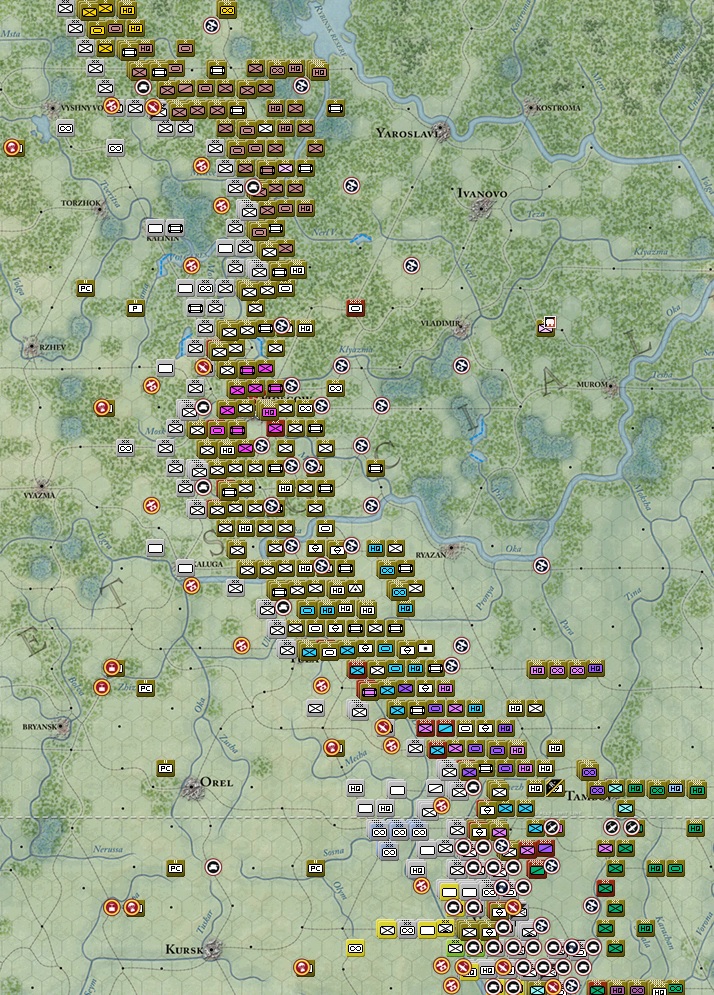The image size is (714, 995).
Task: Click the parachute marker northeast of Orel
Action: click(x=333, y=748)
